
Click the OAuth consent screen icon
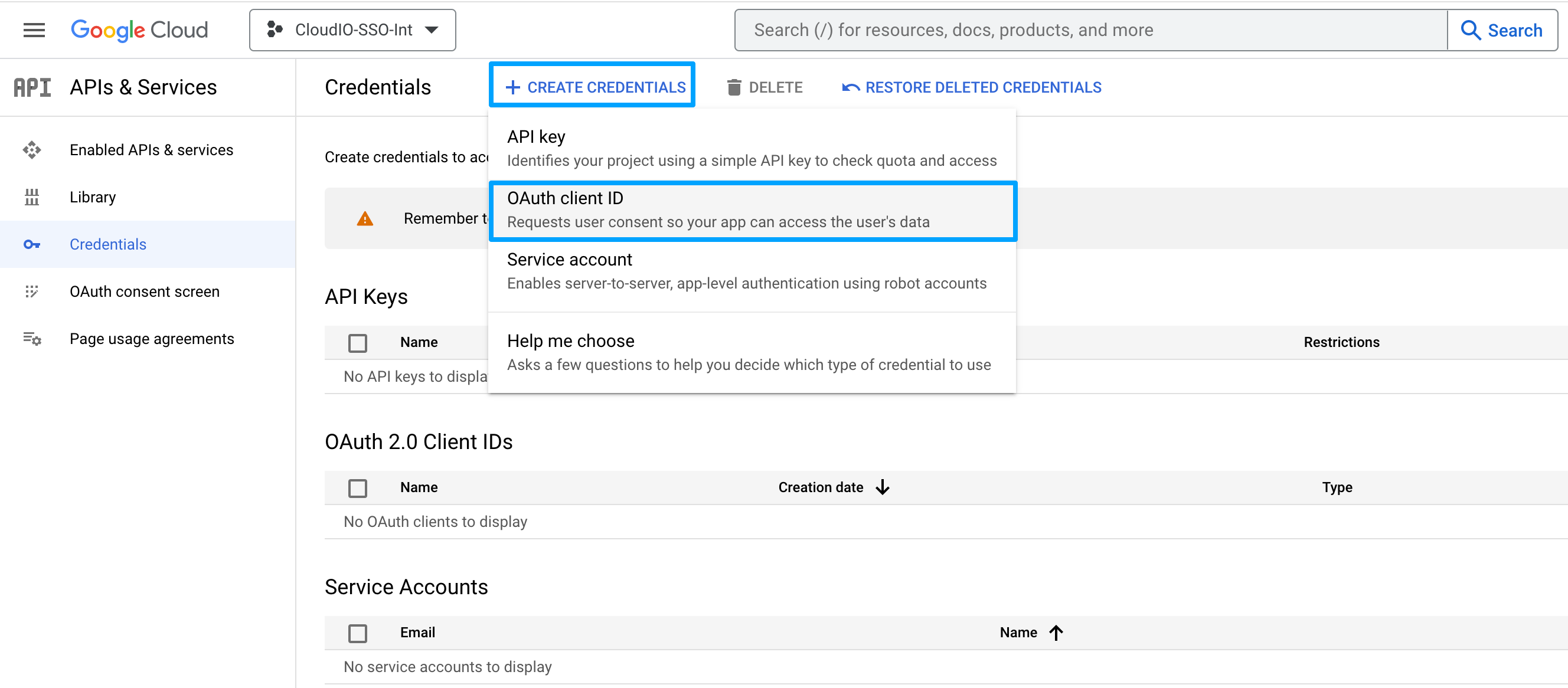pos(32,291)
